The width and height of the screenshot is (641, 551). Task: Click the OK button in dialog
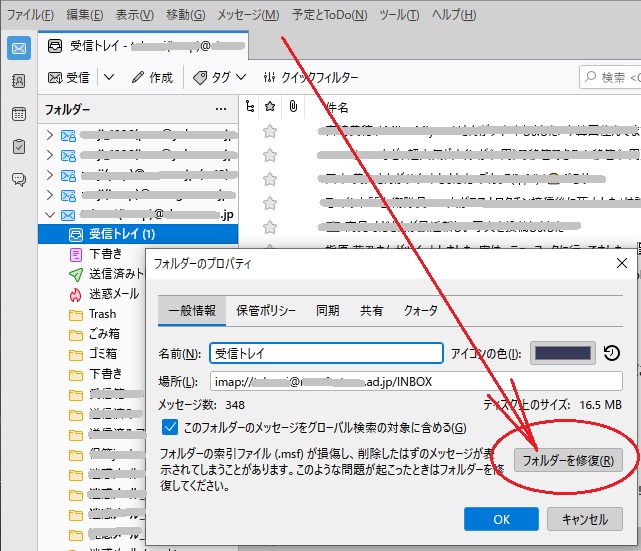click(x=502, y=519)
